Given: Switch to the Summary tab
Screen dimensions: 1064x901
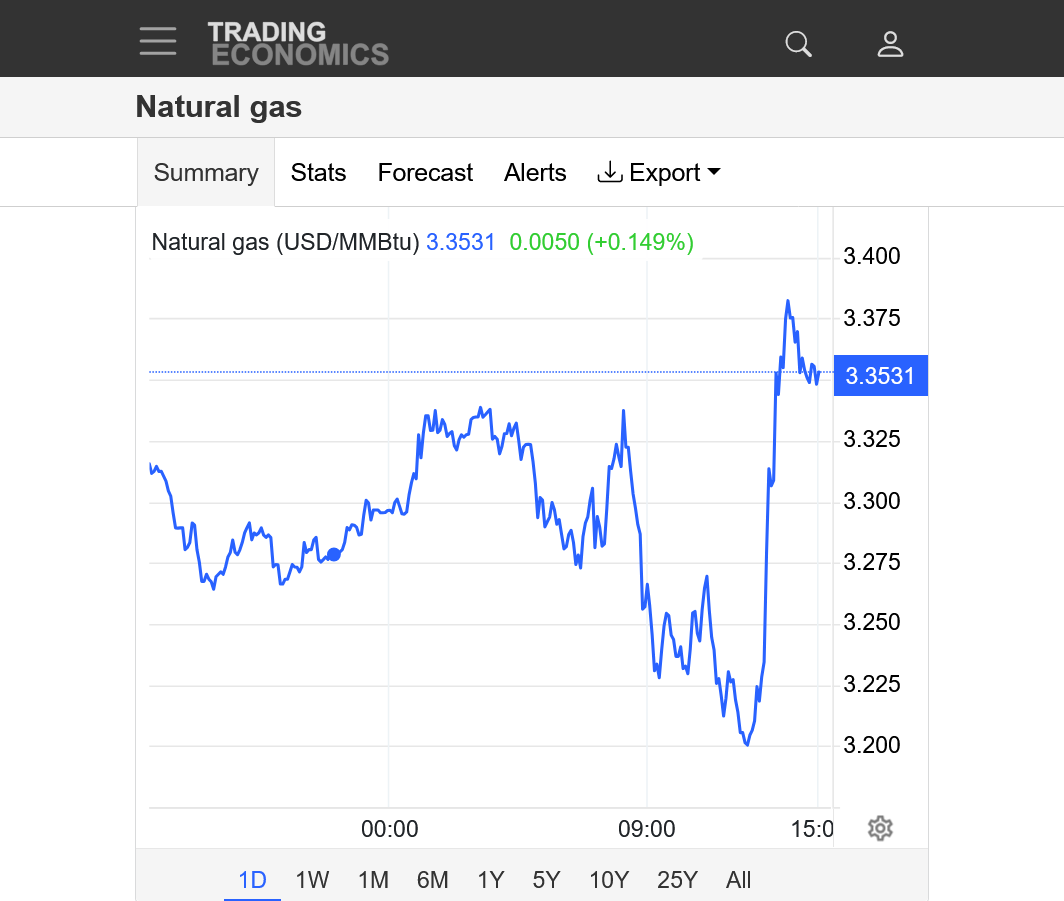Looking at the screenshot, I should click(206, 173).
